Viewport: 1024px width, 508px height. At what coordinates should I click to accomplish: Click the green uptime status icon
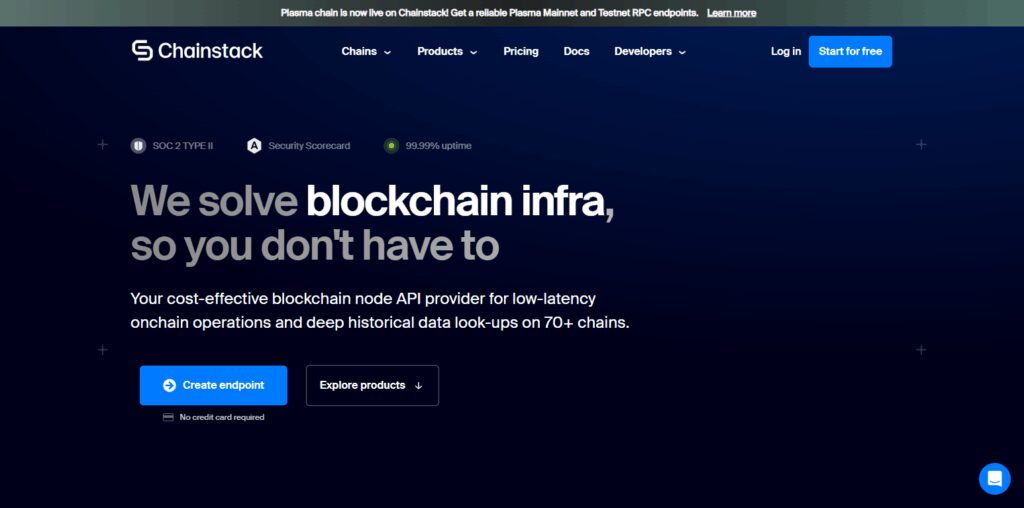click(x=391, y=146)
